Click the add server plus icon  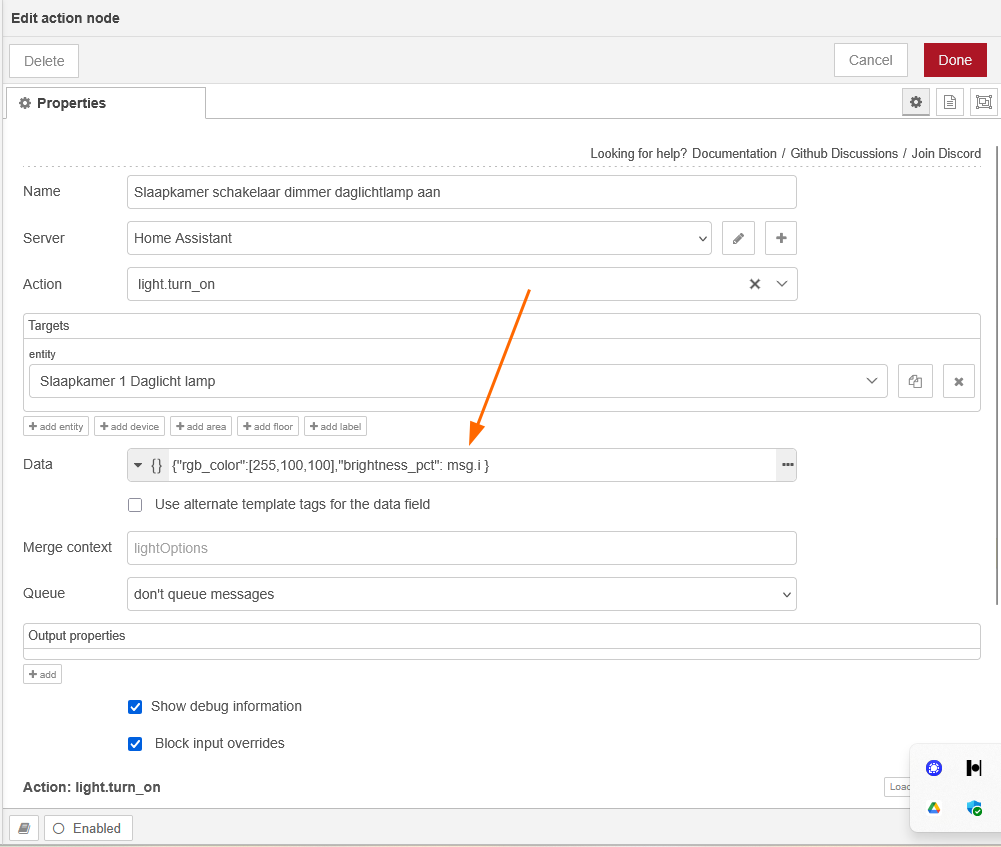click(x=781, y=238)
